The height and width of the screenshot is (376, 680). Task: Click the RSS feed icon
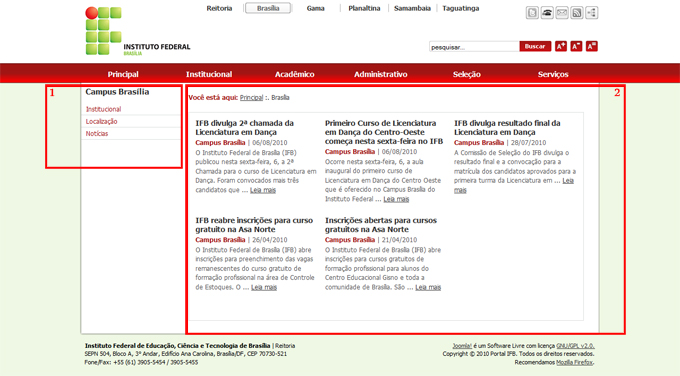pyautogui.click(x=576, y=13)
